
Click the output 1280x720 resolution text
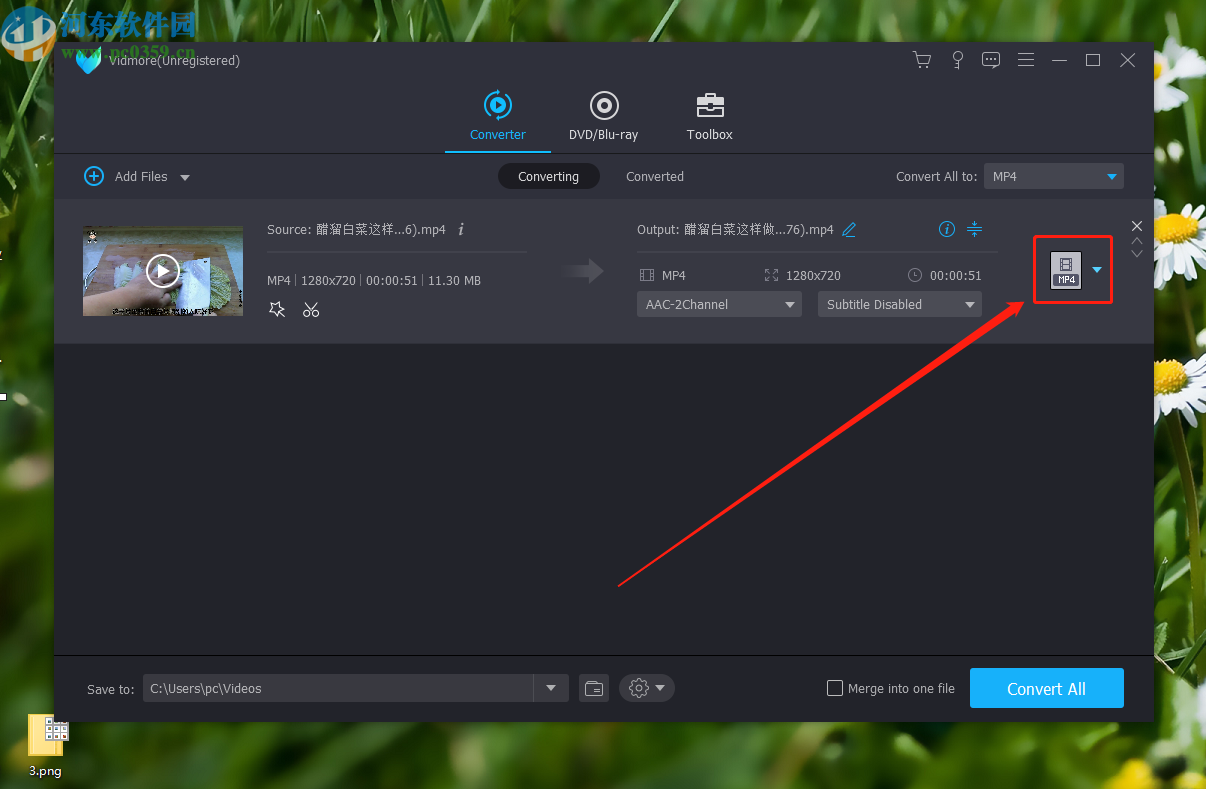coord(813,275)
